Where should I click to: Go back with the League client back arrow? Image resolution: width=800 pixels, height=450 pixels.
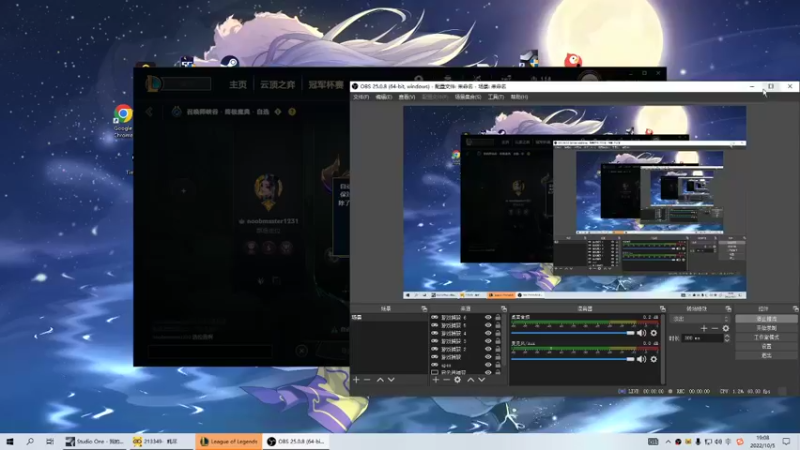149,112
